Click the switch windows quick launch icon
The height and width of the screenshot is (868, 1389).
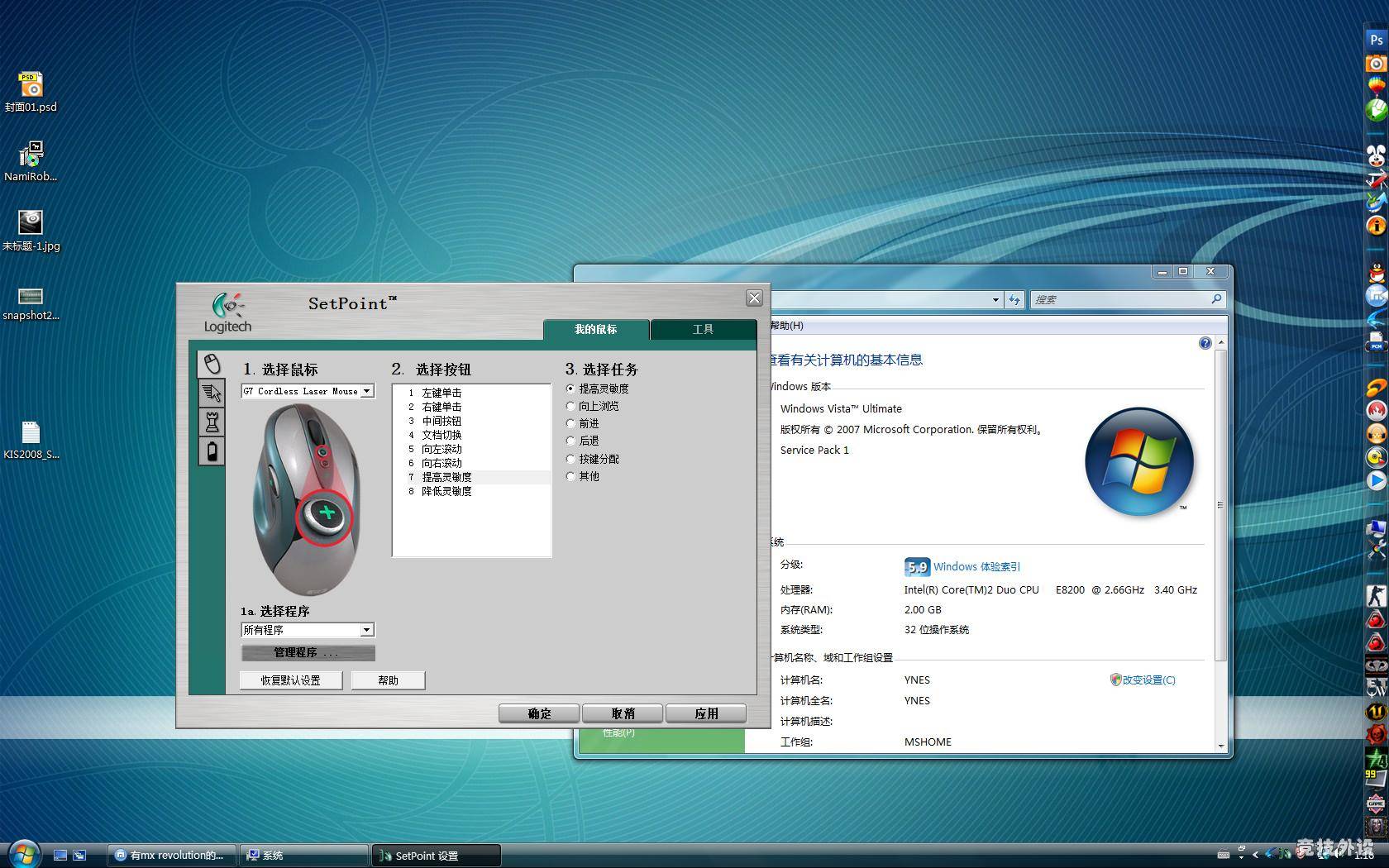[x=79, y=855]
